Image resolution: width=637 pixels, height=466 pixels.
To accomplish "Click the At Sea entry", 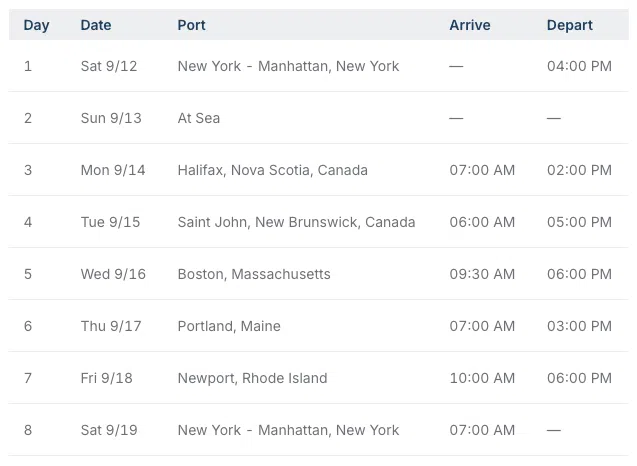I will click(x=199, y=118).
